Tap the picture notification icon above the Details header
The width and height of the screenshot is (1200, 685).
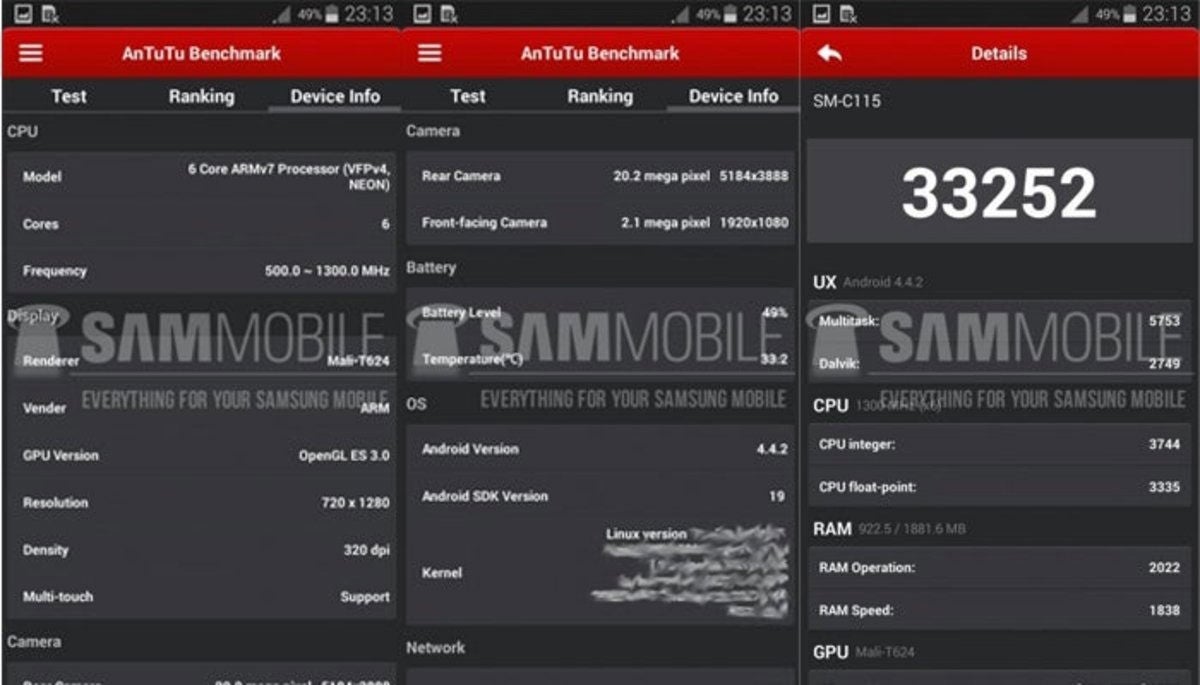pos(821,14)
